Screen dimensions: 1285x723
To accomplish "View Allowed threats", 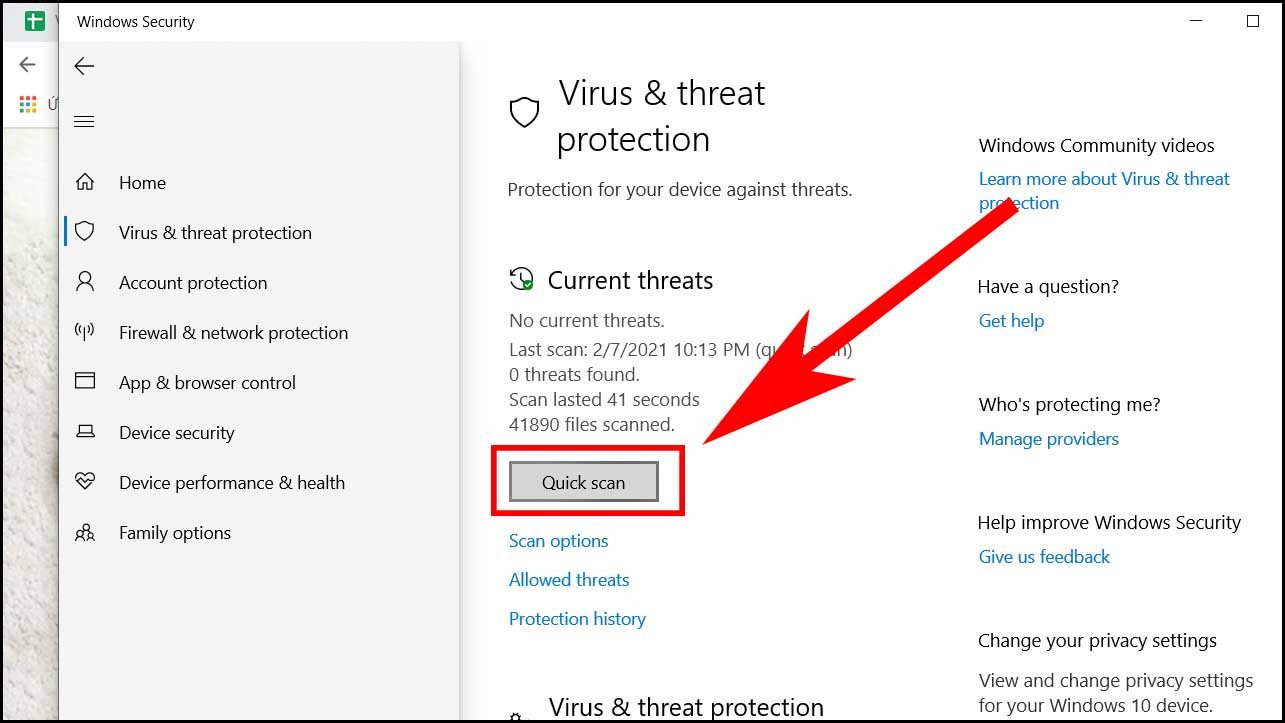I will (568, 579).
